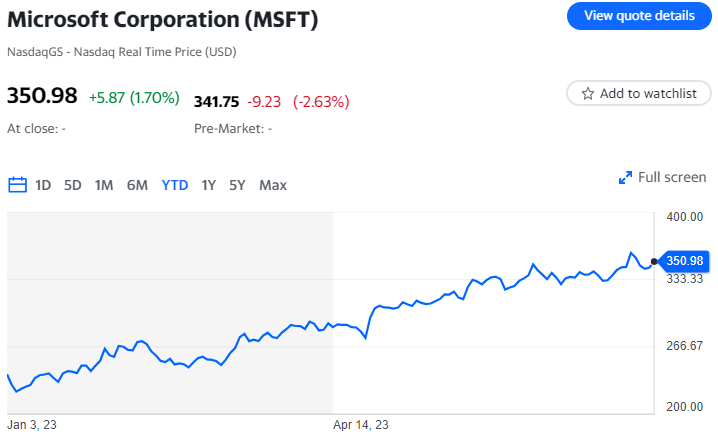Click the Jan 3, 23 axis date
The height and width of the screenshot is (446, 718).
[32, 425]
